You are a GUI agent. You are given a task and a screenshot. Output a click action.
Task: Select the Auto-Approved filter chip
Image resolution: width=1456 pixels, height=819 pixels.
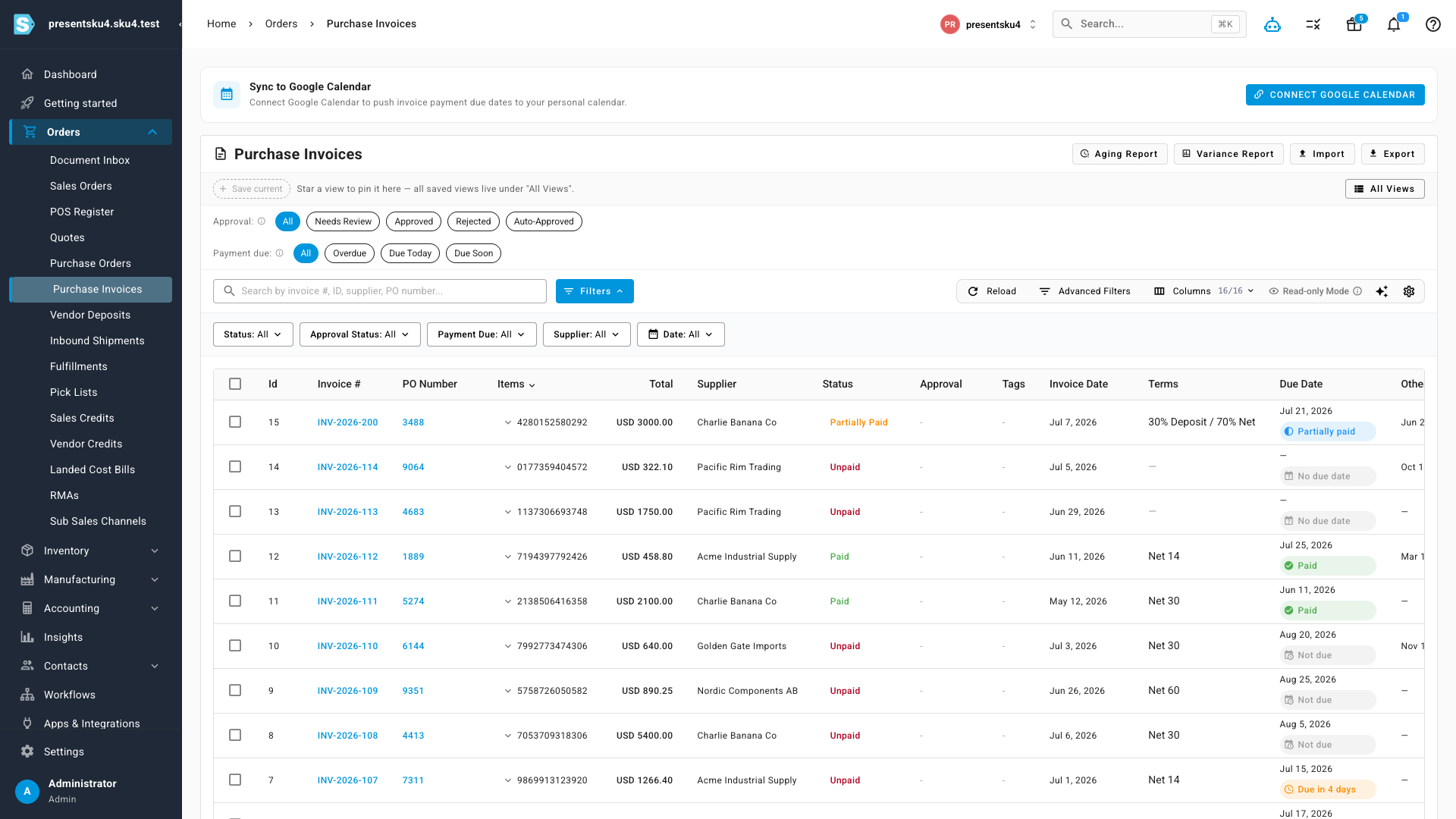click(x=544, y=221)
